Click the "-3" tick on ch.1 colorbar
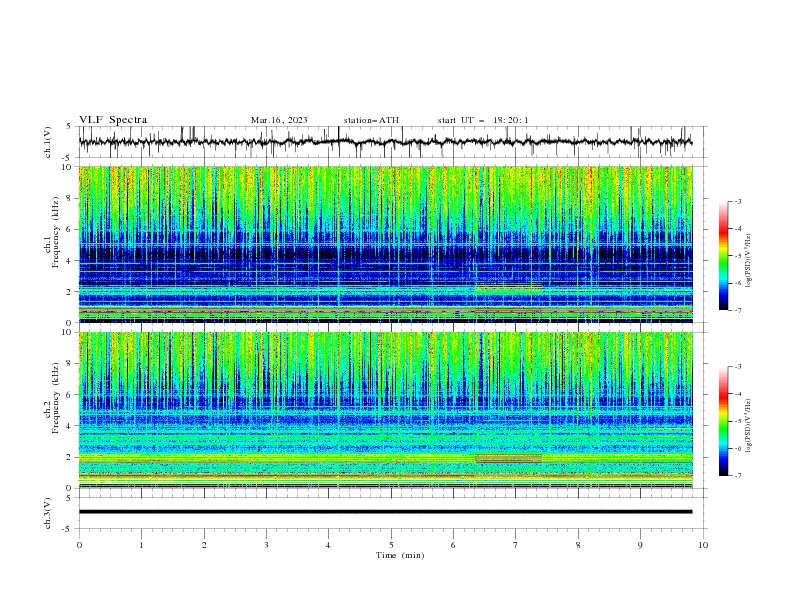Screen dimensions: 792x612 [x=737, y=201]
